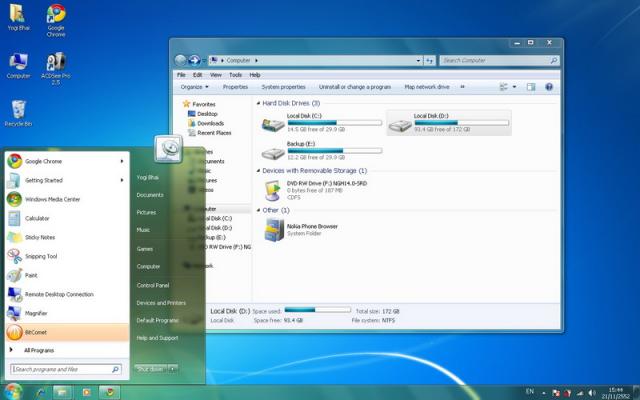Click the Shut down button
The image size is (640, 400).
click(151, 369)
